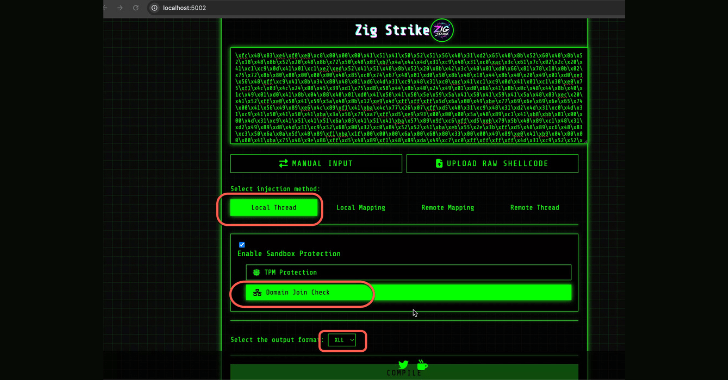This screenshot has width=728, height=380.
Task: Click the Upload Raw Shellcode button
Action: pyautogui.click(x=492, y=164)
